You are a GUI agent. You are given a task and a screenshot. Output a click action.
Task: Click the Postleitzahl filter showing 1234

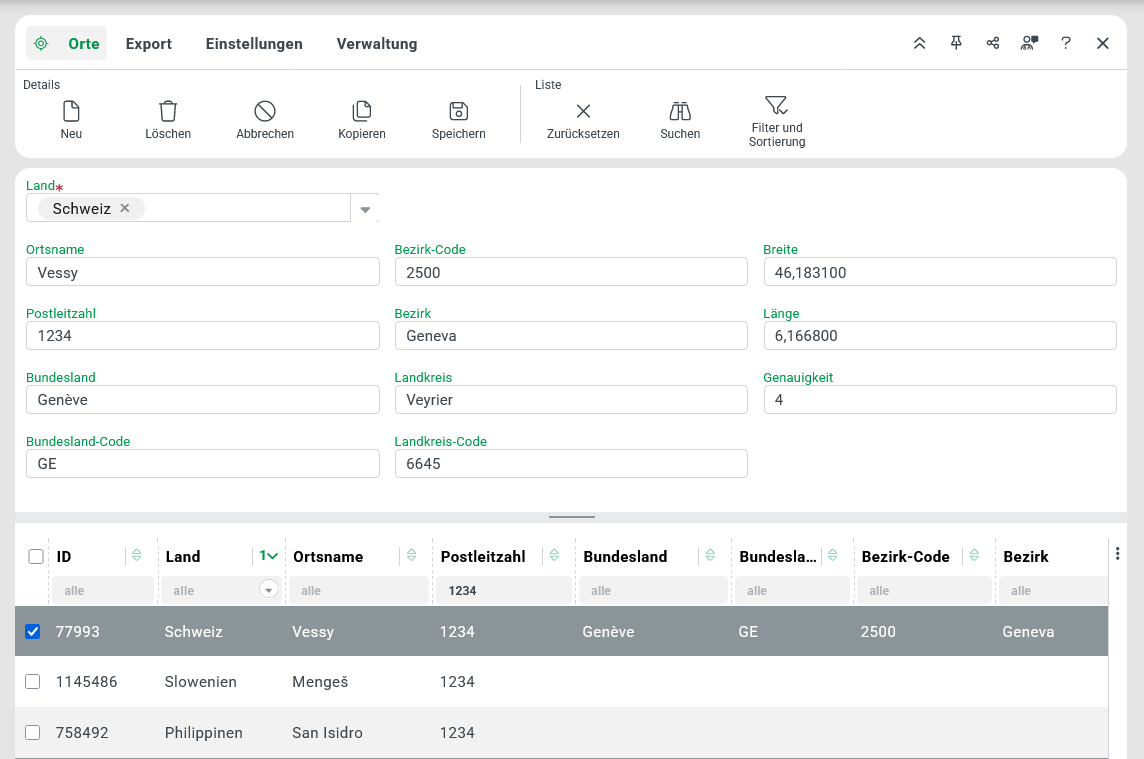pyautogui.click(x=503, y=590)
